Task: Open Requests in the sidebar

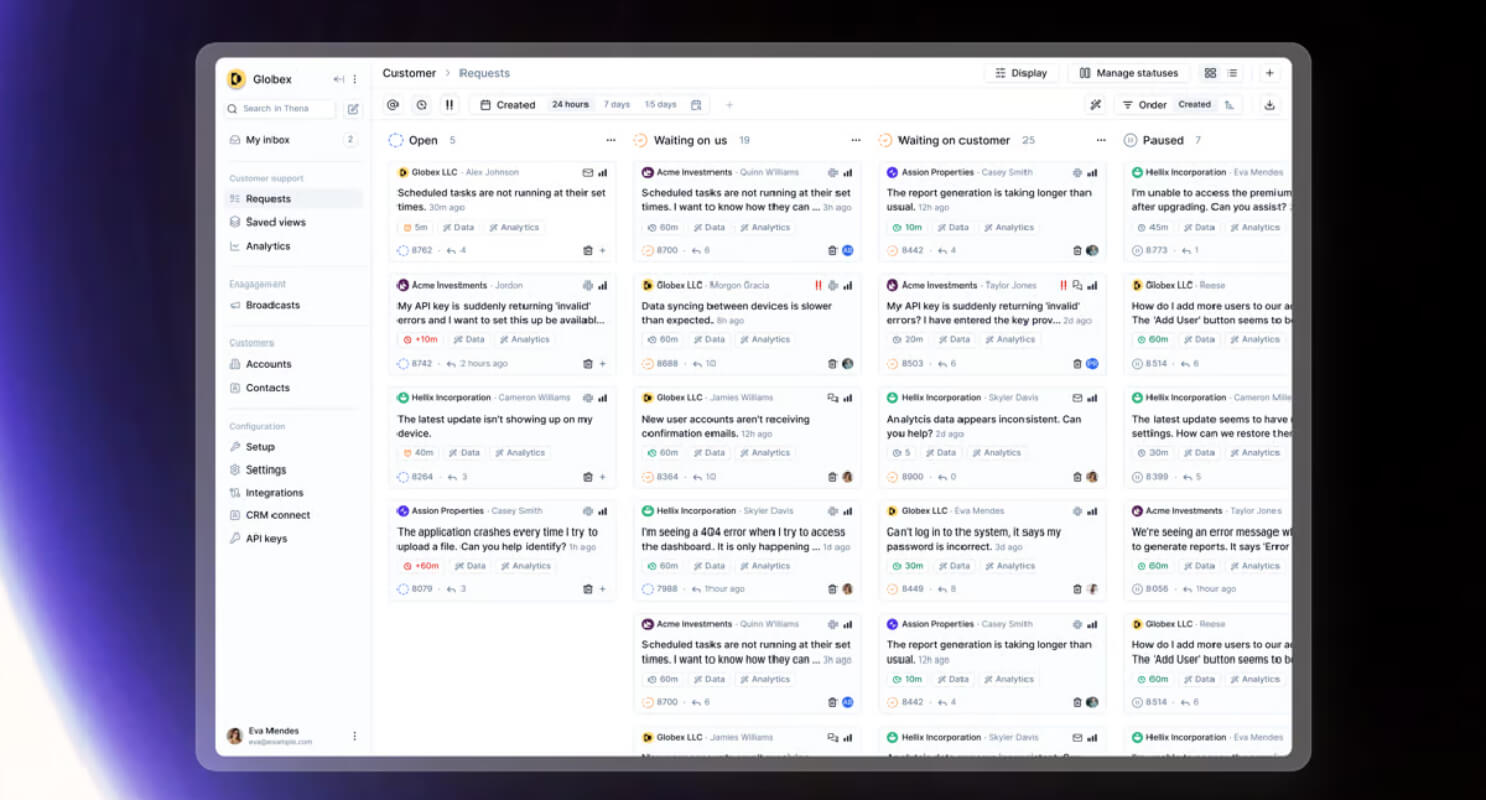Action: click(x=292, y=199)
